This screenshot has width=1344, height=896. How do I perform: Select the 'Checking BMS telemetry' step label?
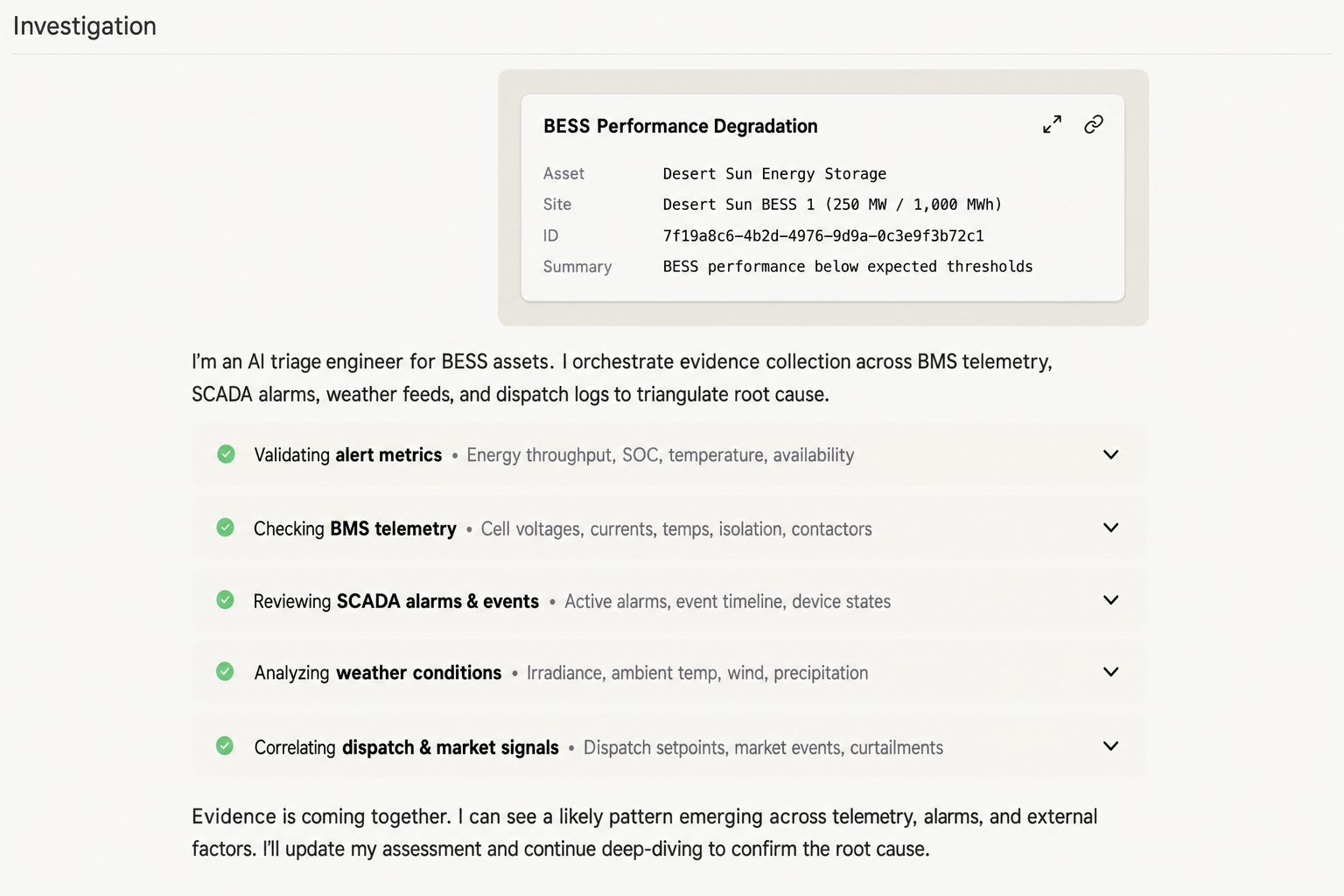354,528
